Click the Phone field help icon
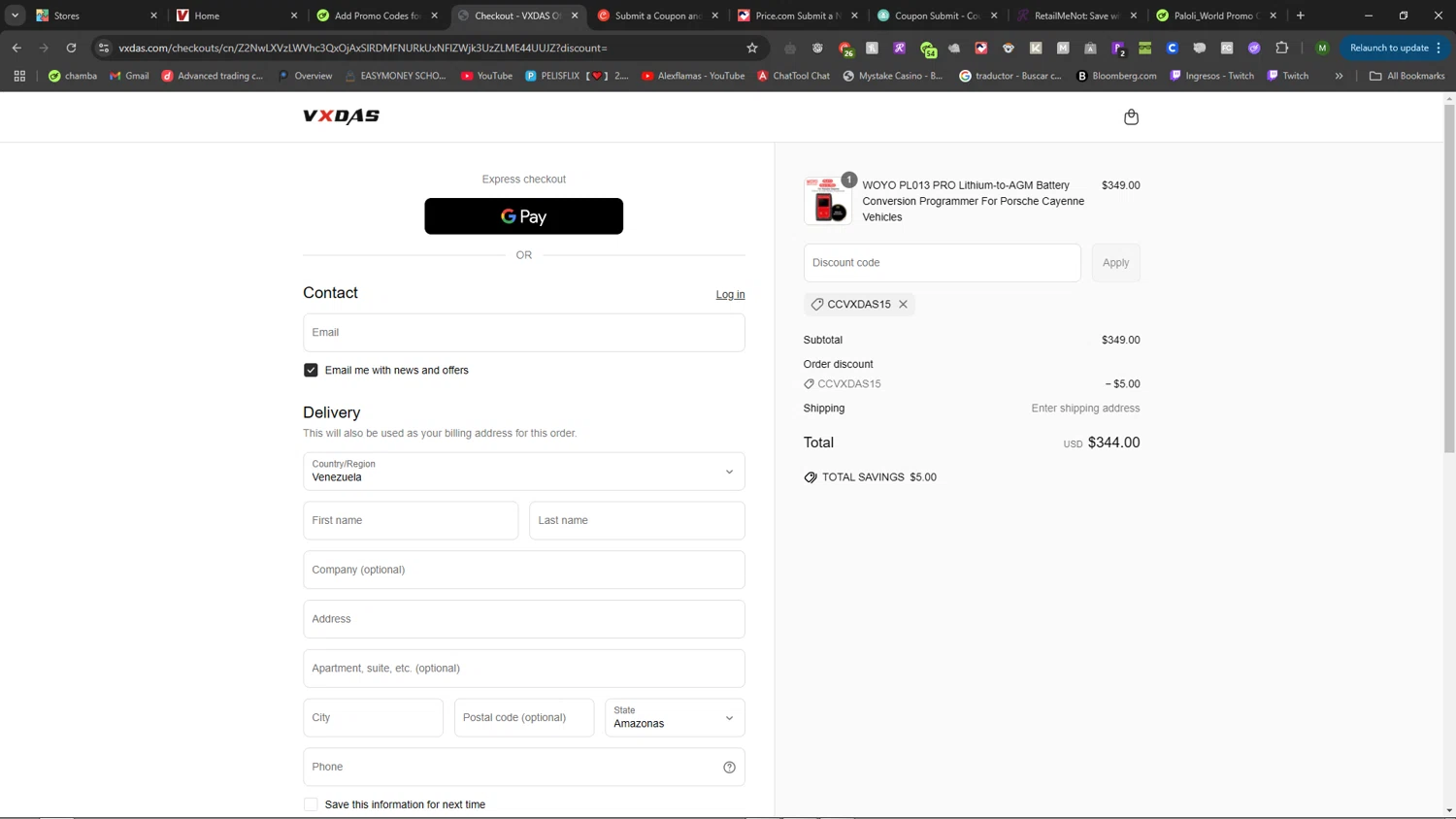The height and width of the screenshot is (819, 1456). pyautogui.click(x=729, y=768)
